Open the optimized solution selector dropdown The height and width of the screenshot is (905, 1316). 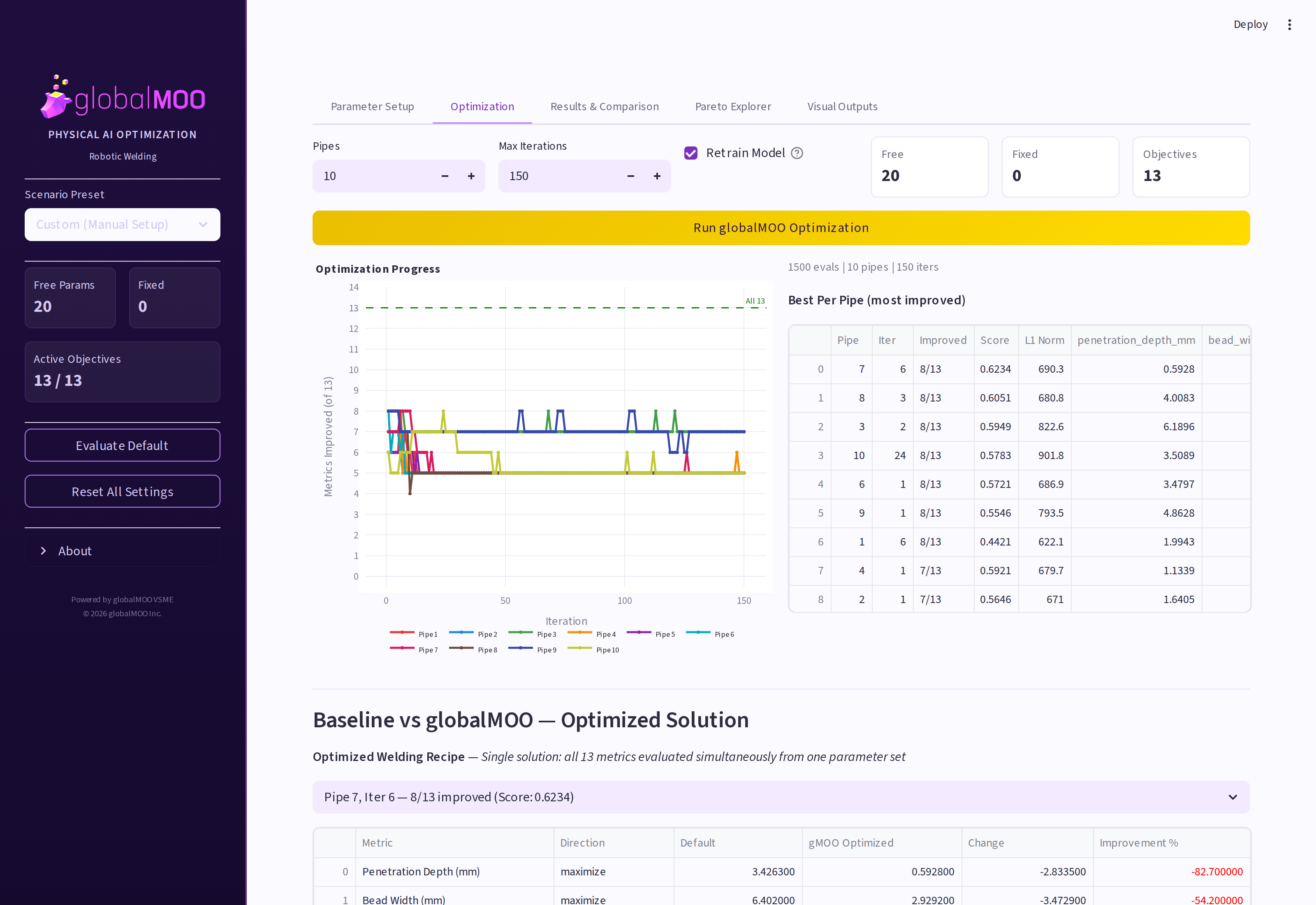coord(781,797)
